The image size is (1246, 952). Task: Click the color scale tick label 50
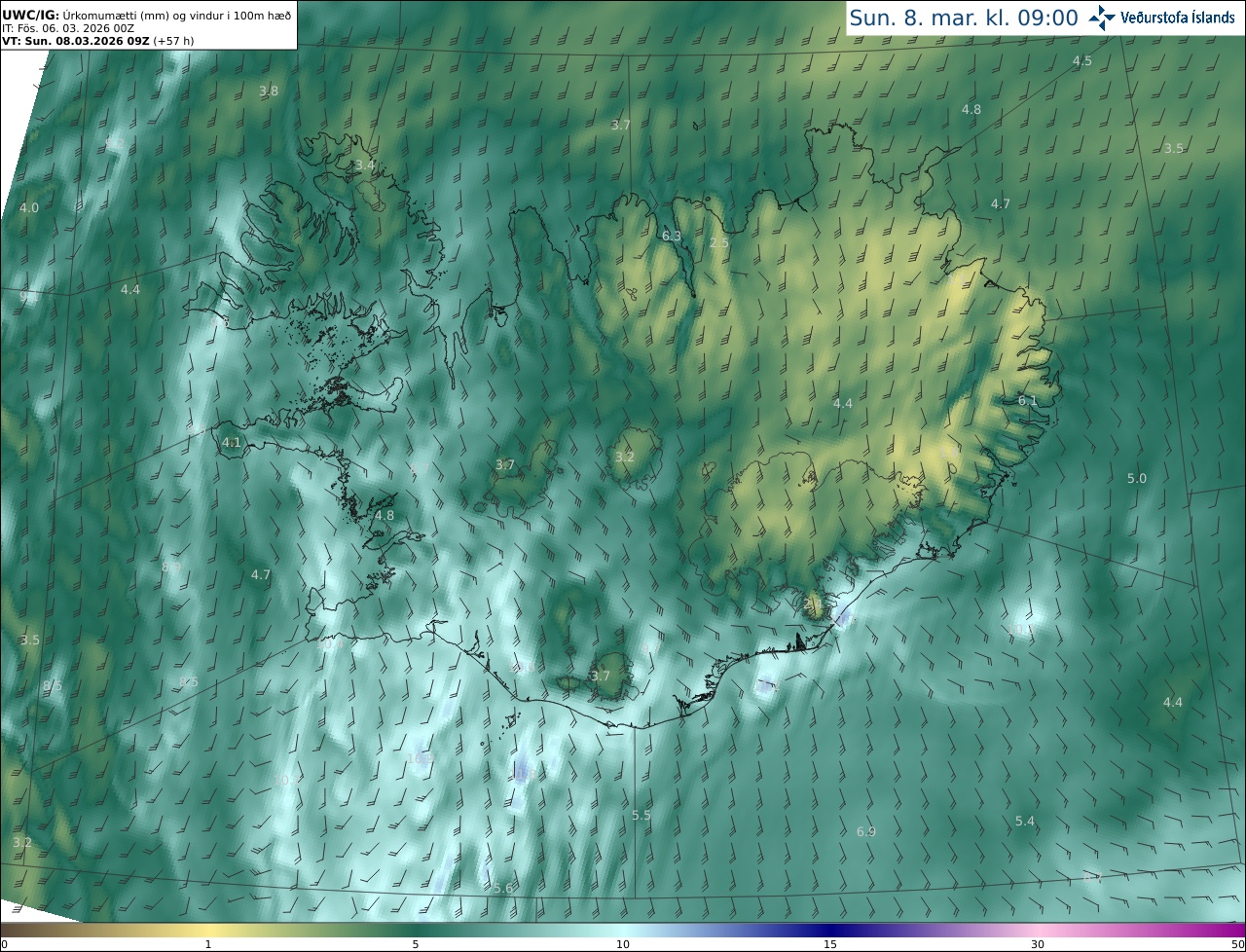[1237, 944]
